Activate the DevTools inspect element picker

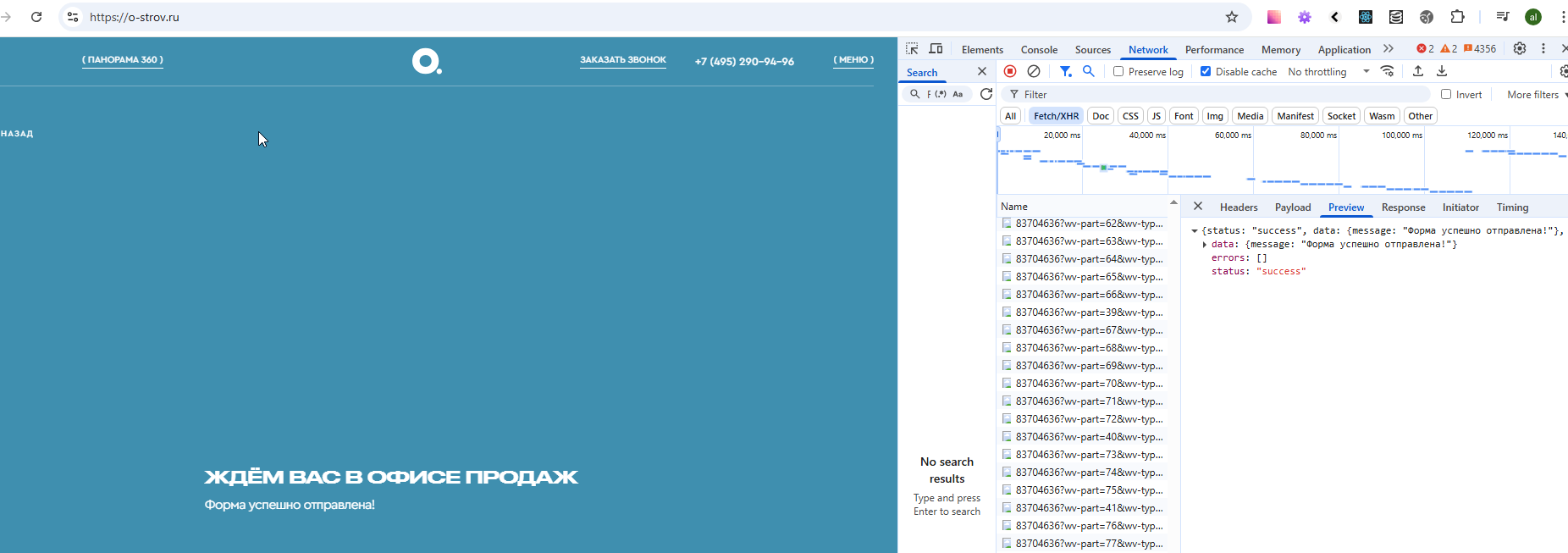click(912, 49)
